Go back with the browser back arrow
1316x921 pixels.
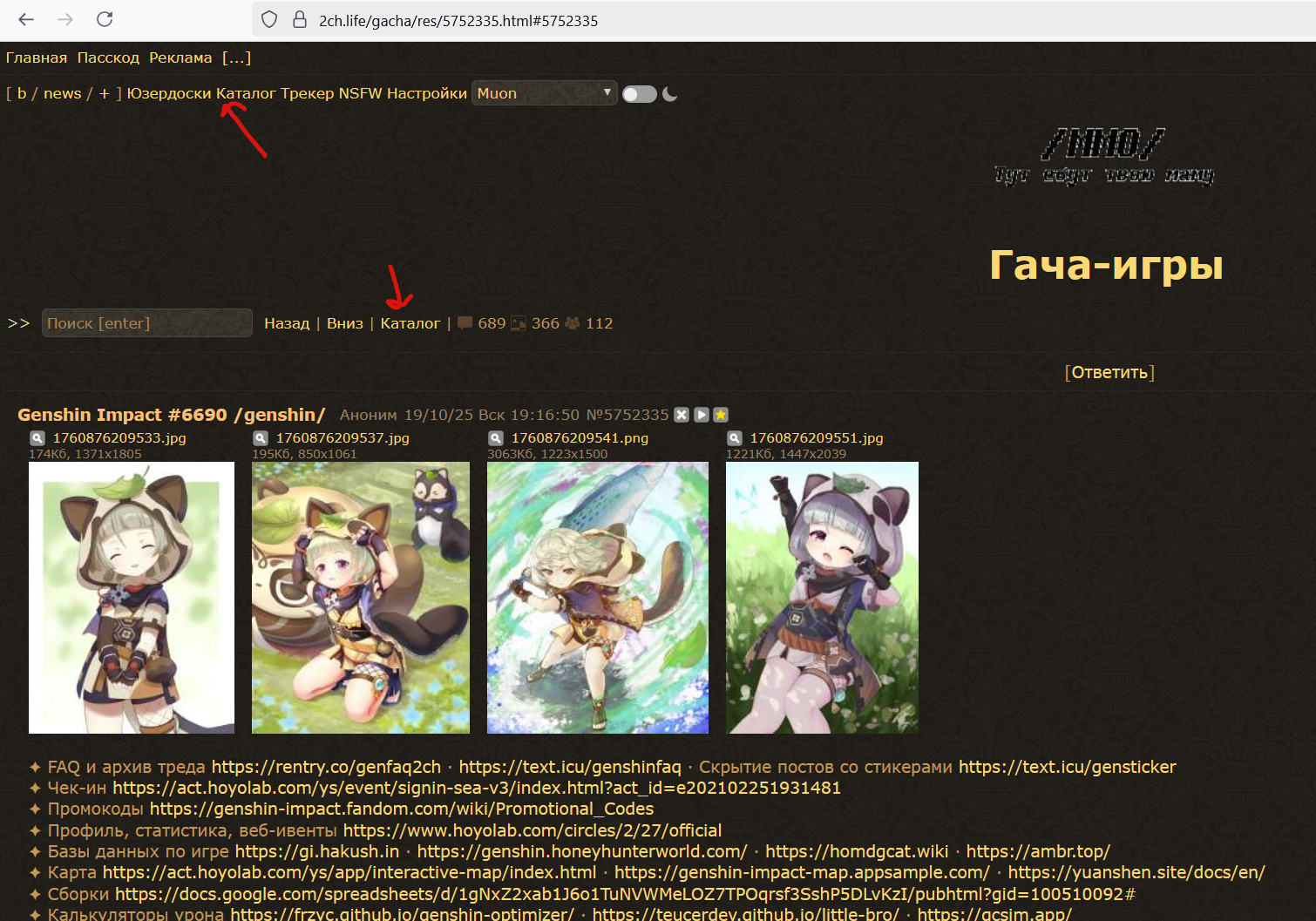(26, 19)
